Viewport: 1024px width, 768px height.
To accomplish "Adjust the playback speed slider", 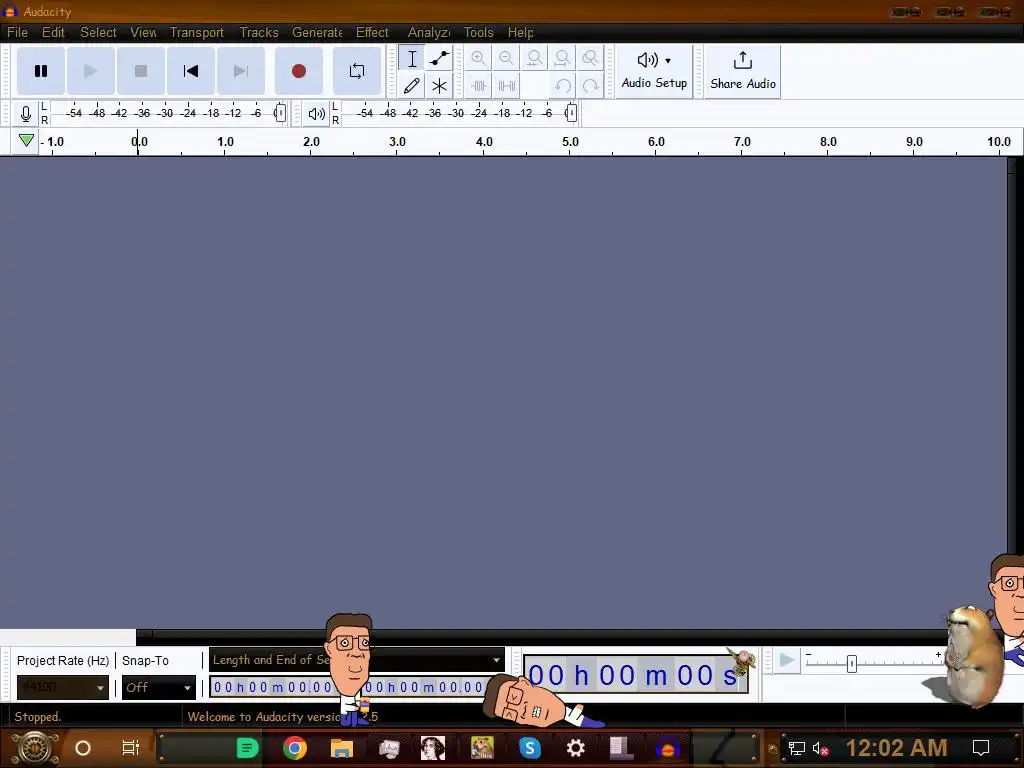I will 852,664.
